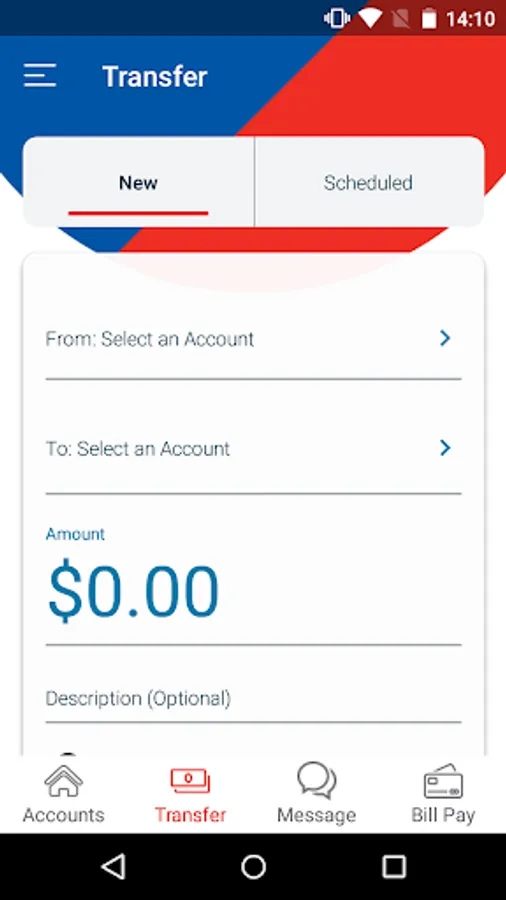The height and width of the screenshot is (900, 506).
Task: Tap the Wi-Fi signal status icon
Action: click(x=370, y=18)
